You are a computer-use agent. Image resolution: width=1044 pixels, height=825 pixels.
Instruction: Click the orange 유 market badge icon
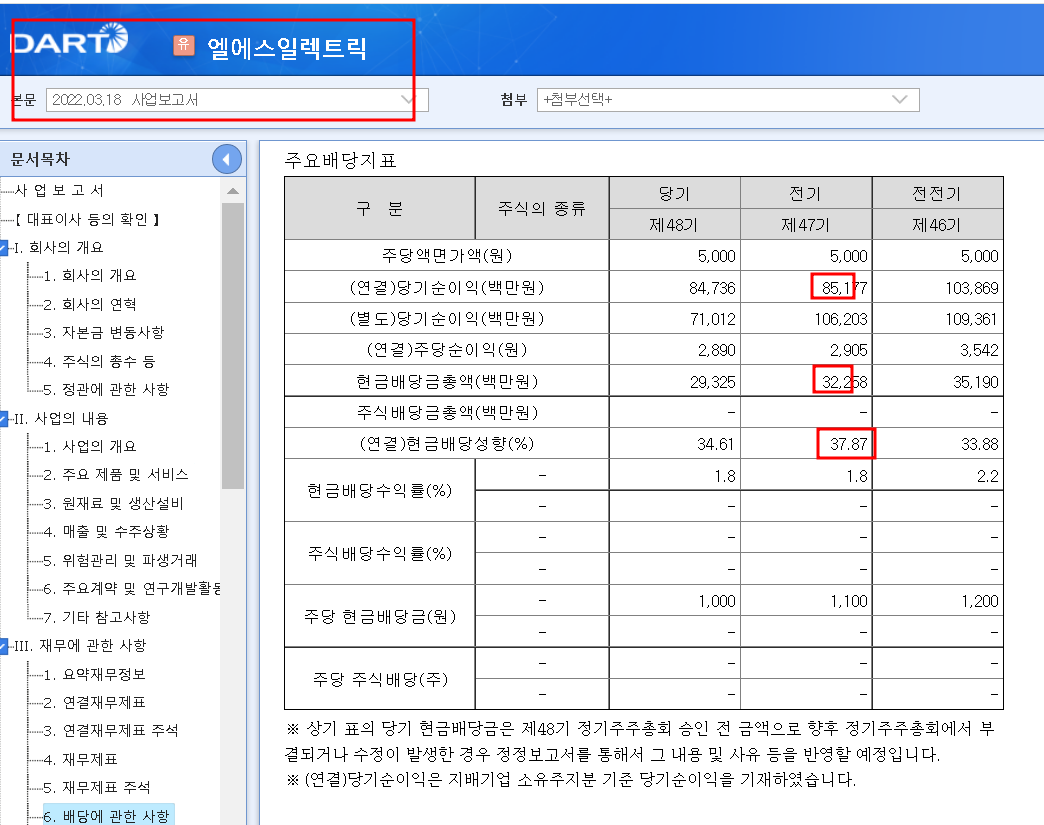[184, 45]
